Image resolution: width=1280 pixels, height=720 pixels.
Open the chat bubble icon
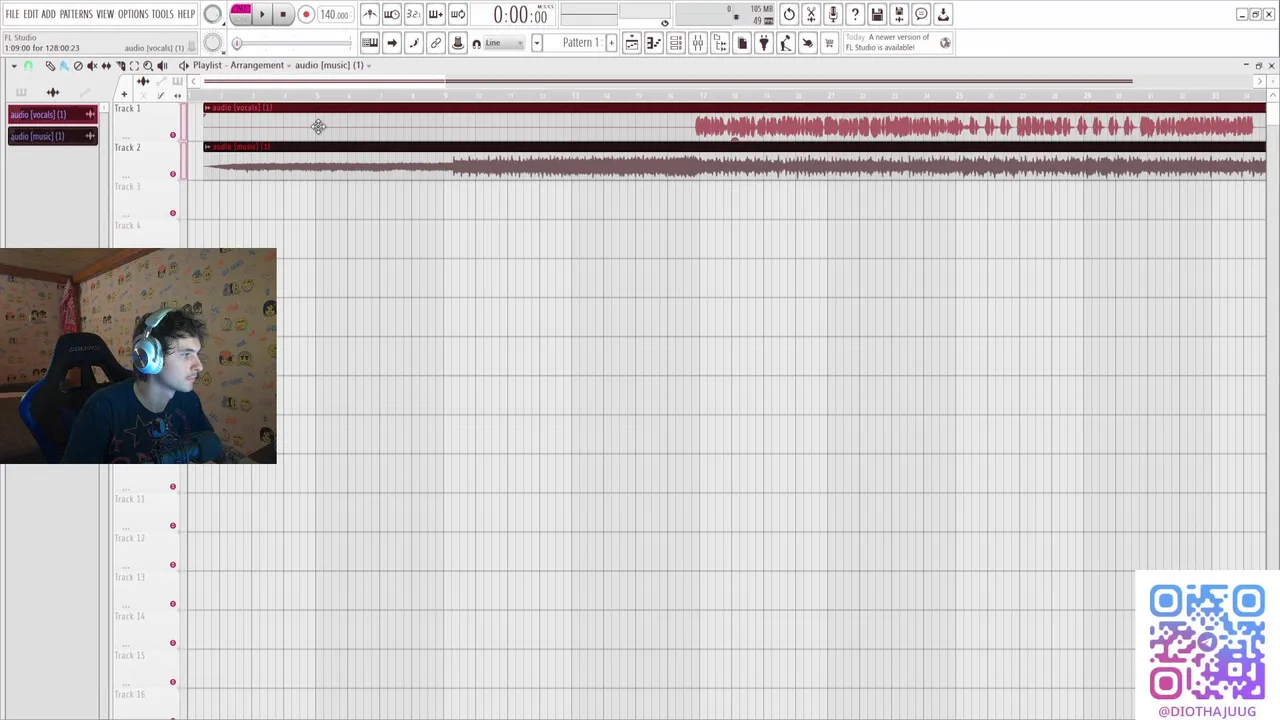[x=921, y=14]
